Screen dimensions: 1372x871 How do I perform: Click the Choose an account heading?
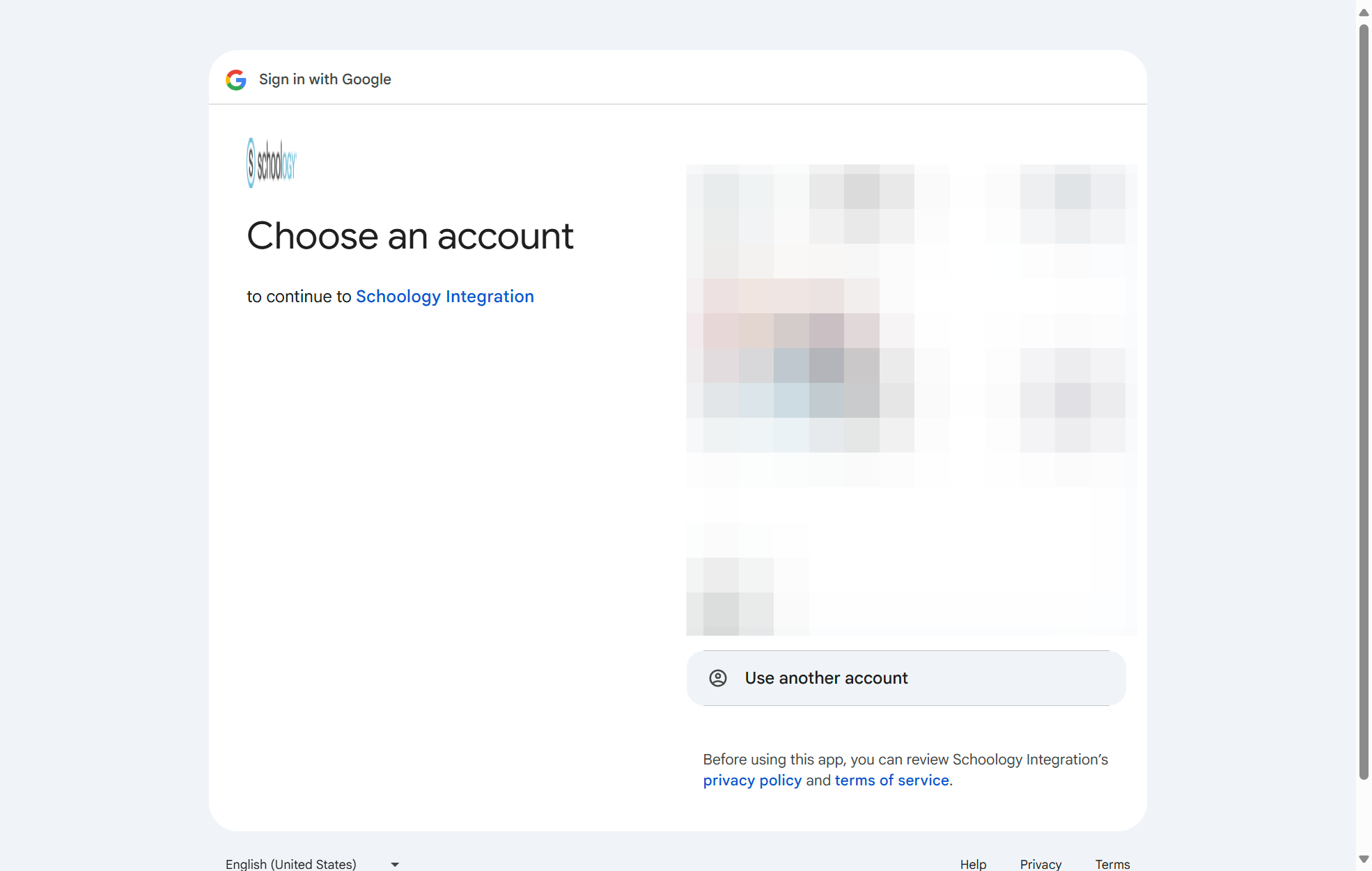coord(410,236)
